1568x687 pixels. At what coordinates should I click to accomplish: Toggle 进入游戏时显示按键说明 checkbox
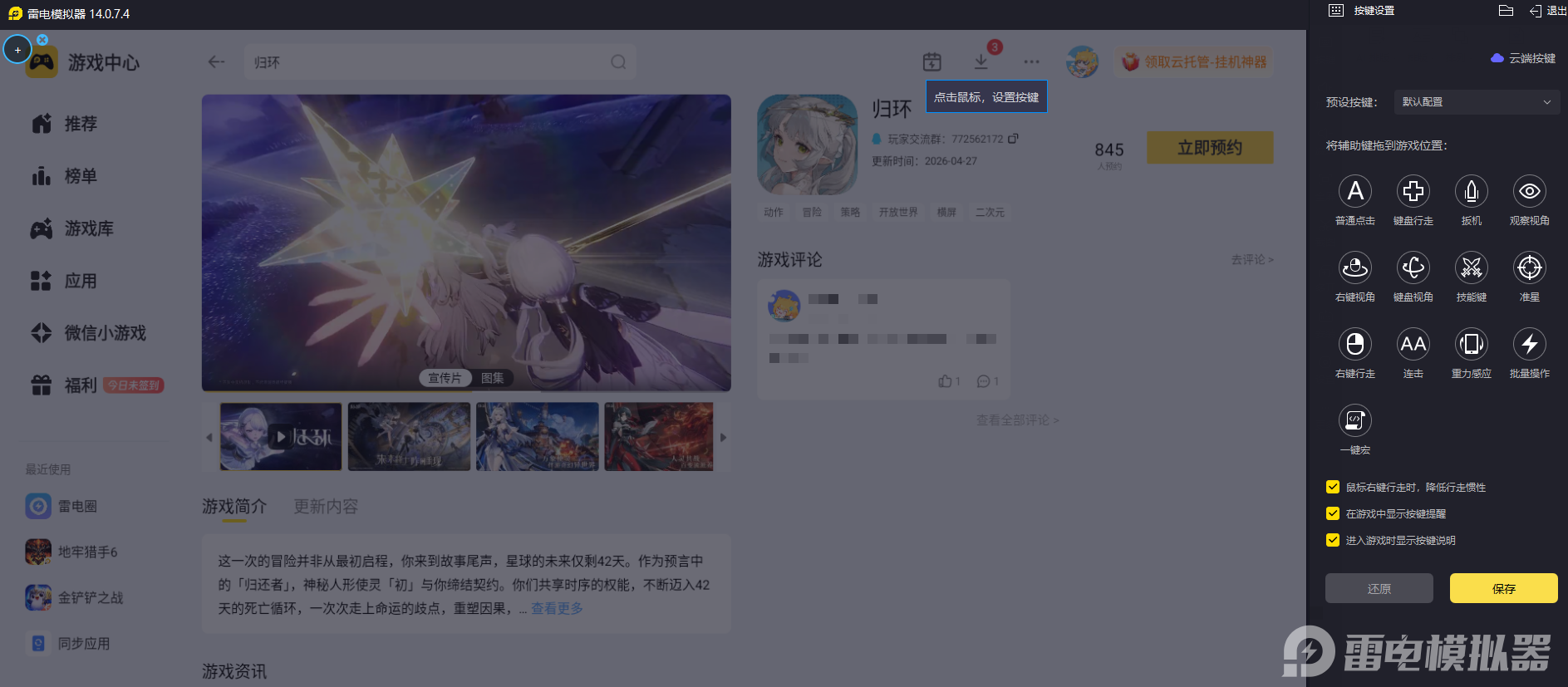(x=1333, y=540)
